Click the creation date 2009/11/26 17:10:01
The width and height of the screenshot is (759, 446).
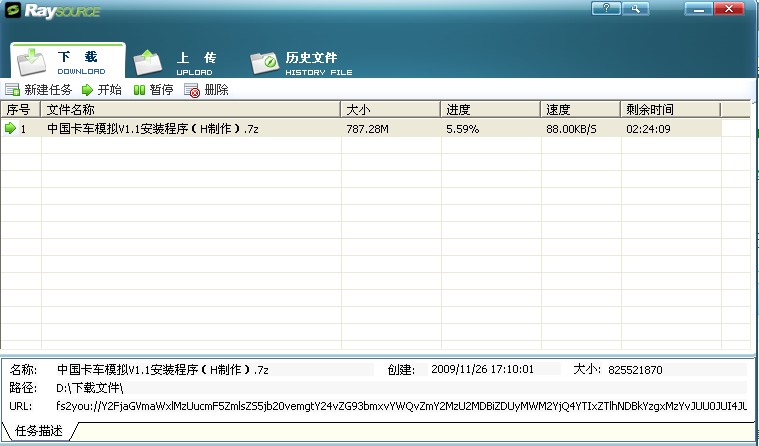coord(482,369)
